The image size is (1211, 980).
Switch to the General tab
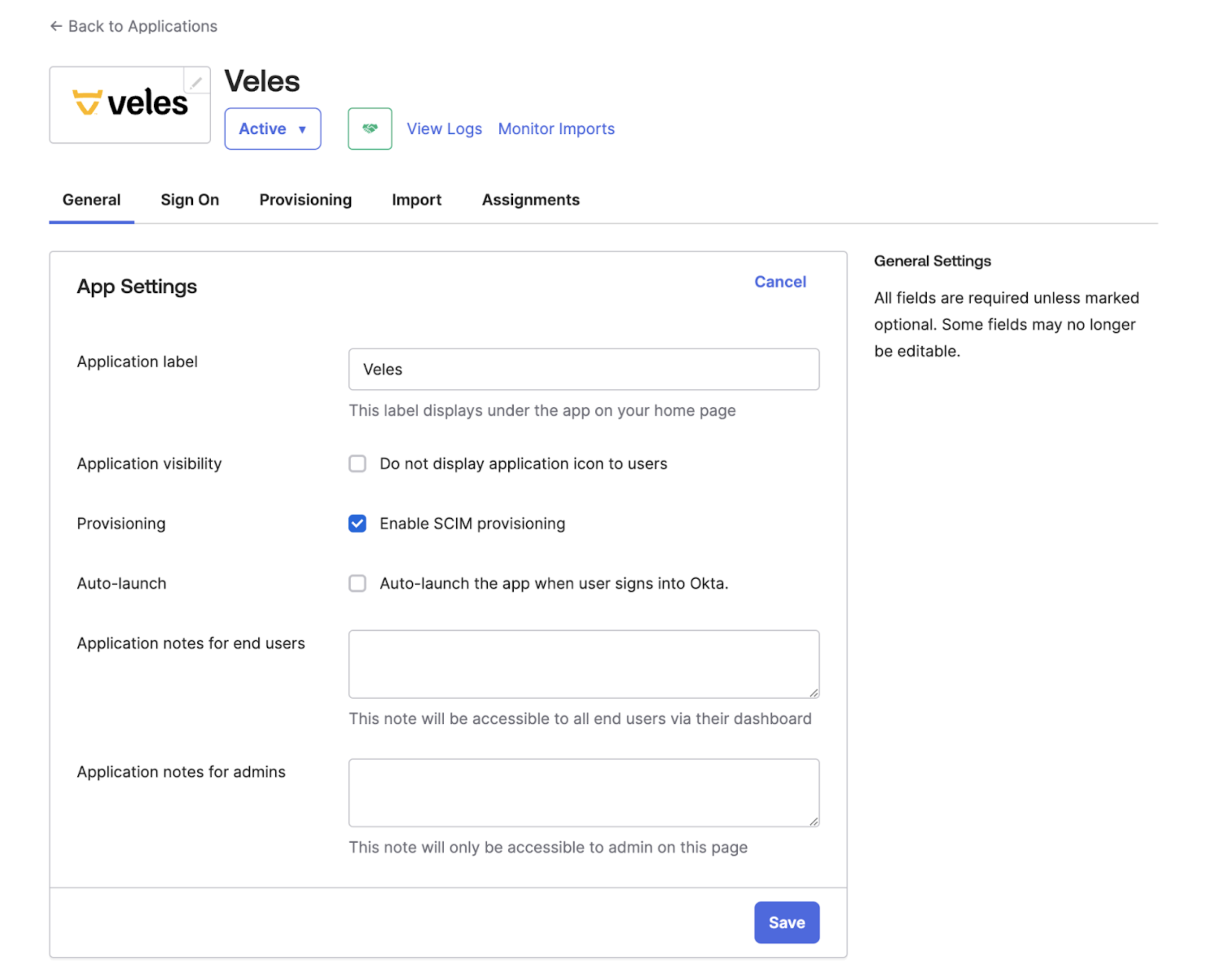coord(92,200)
